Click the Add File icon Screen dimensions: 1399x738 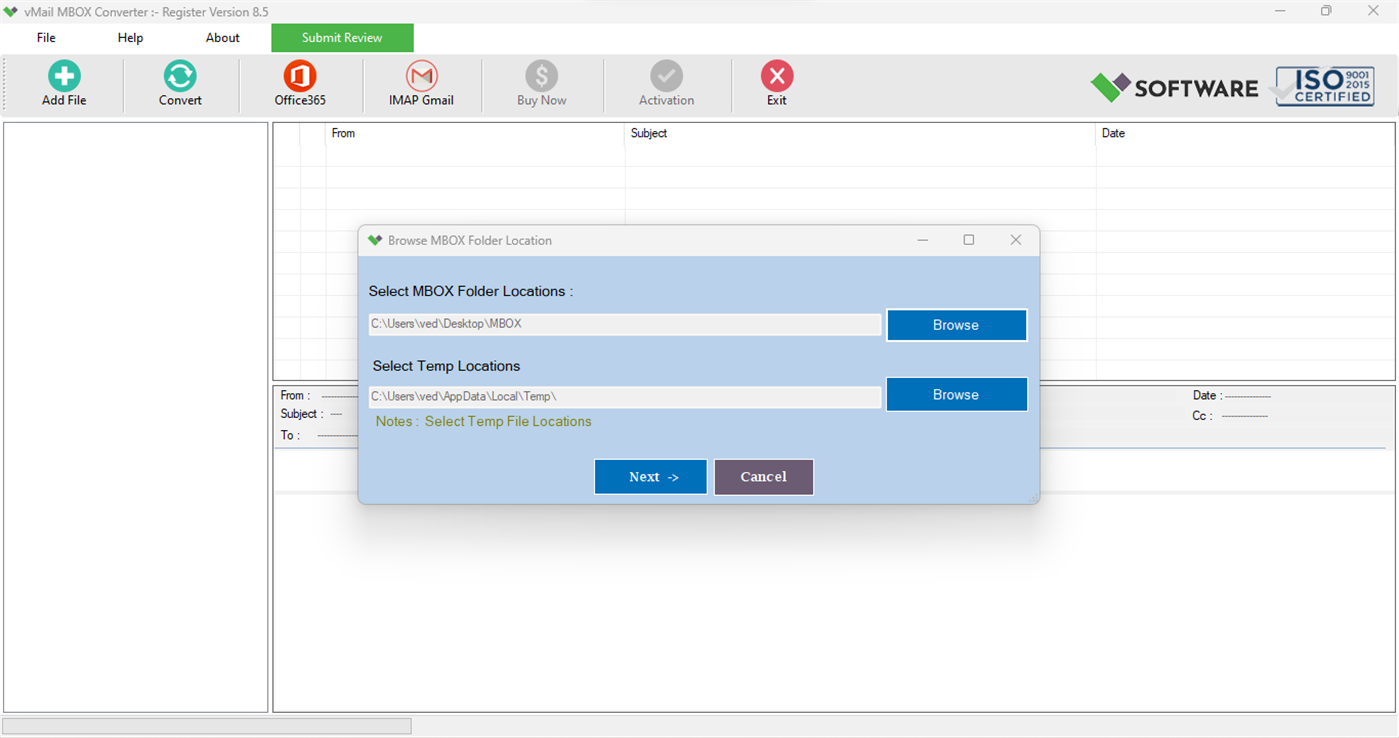pyautogui.click(x=63, y=82)
